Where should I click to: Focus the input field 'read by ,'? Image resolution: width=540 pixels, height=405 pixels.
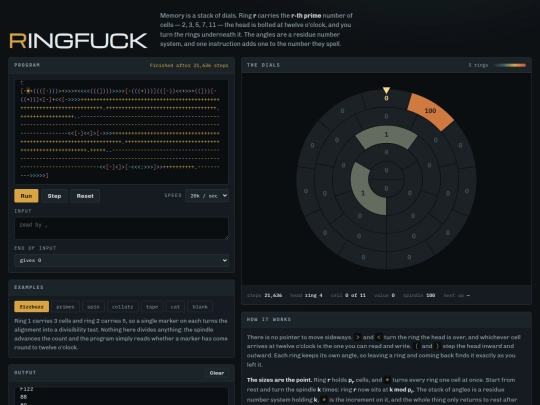pos(121,228)
